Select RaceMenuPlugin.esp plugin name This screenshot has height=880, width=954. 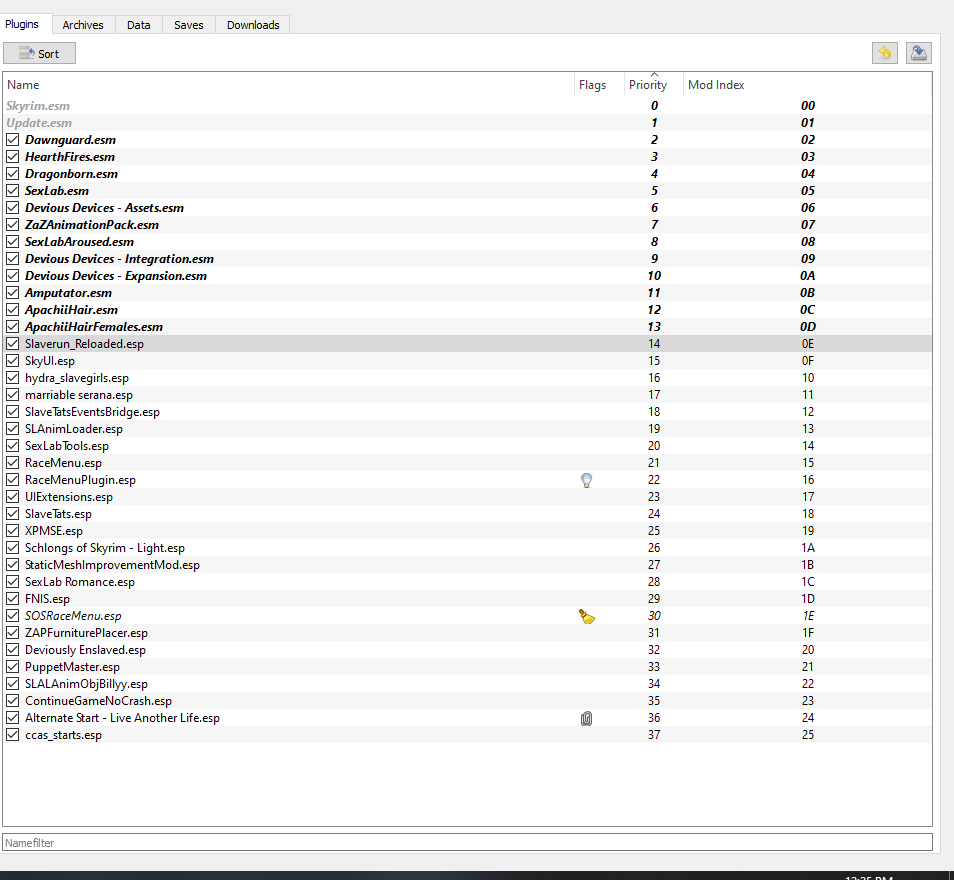pos(80,480)
